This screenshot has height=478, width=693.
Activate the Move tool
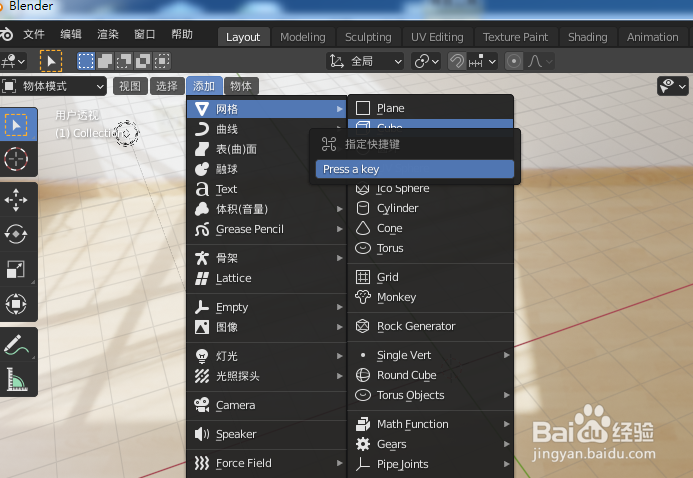16,200
